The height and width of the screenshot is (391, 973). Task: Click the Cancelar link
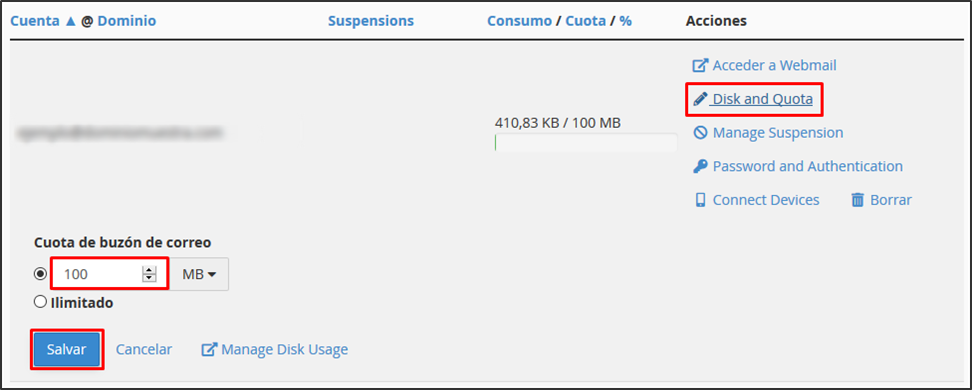click(x=144, y=349)
